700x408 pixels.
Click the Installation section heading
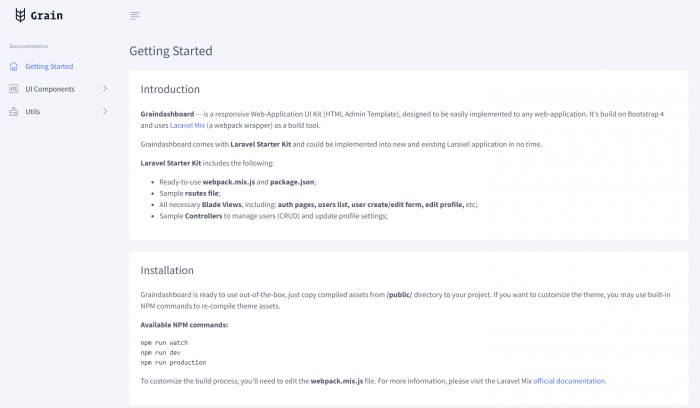(167, 270)
